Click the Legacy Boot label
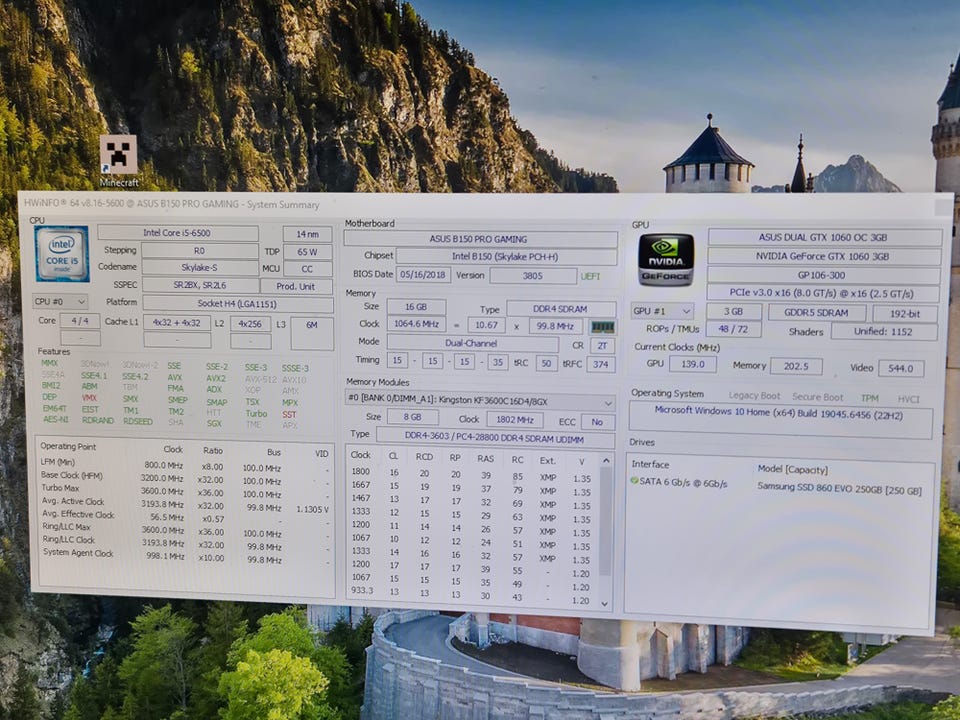Image resolution: width=960 pixels, height=720 pixels. (754, 396)
